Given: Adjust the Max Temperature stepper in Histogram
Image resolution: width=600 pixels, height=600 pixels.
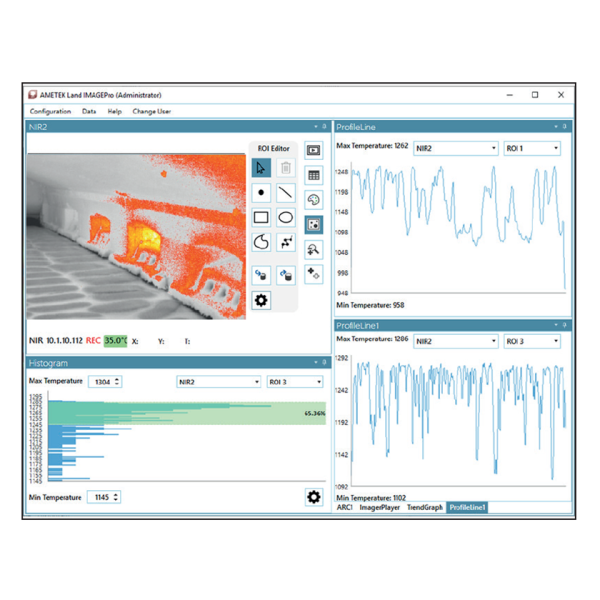Looking at the screenshot, I should coord(117,382).
